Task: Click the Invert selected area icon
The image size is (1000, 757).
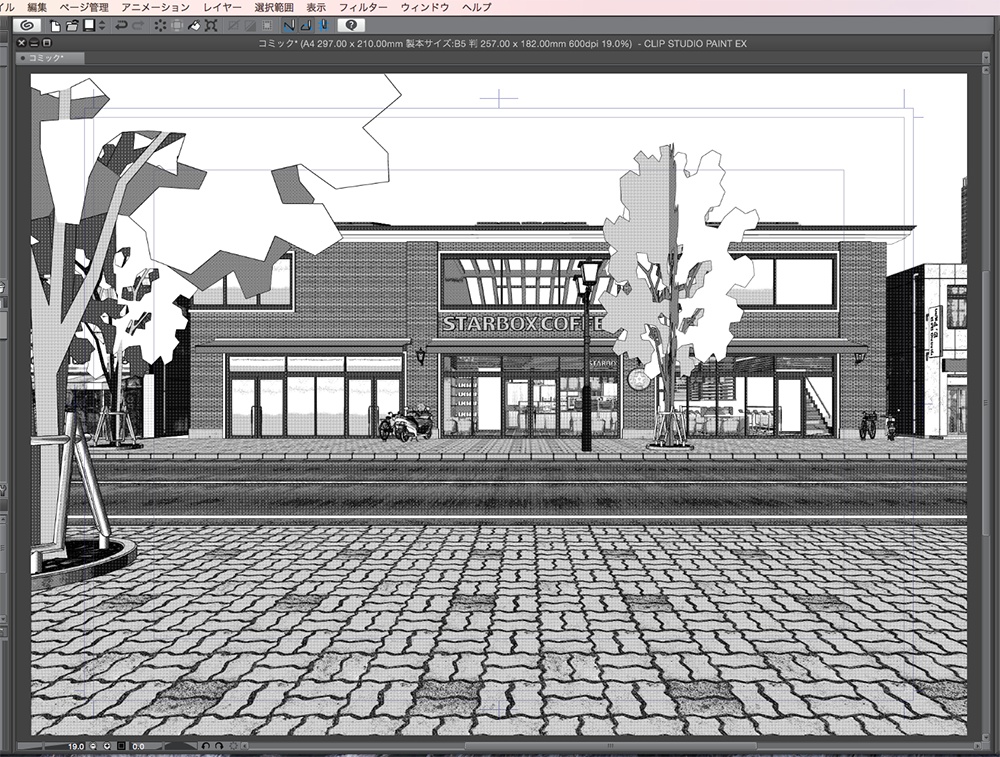Action: tap(251, 26)
